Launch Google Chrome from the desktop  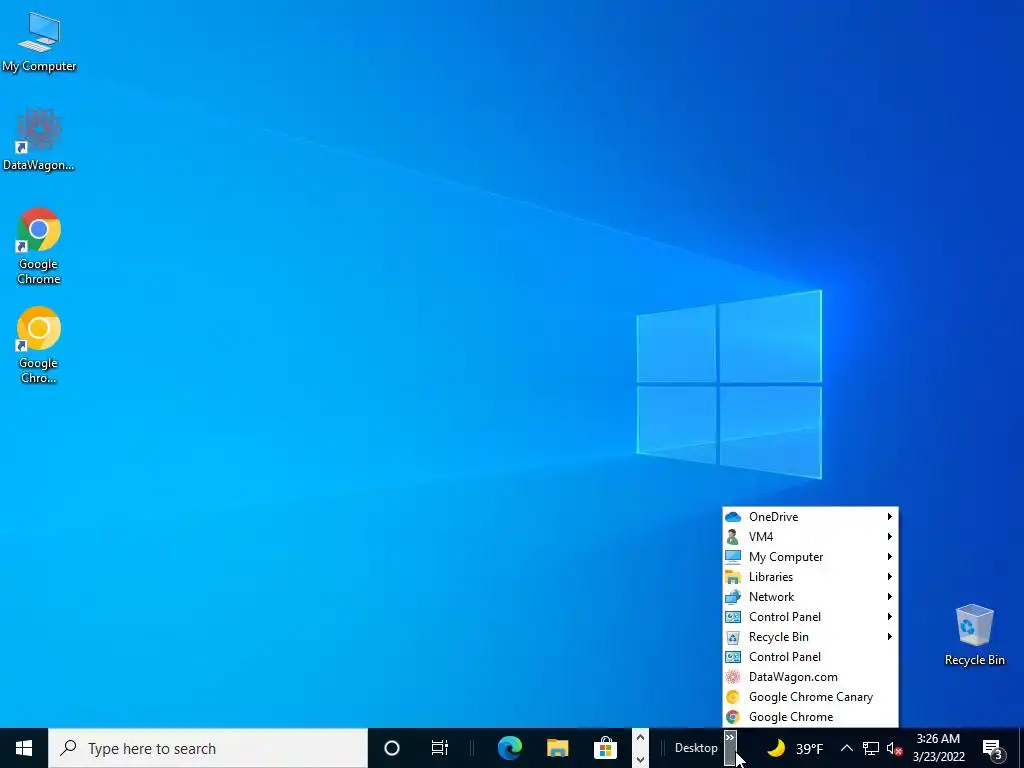39,246
